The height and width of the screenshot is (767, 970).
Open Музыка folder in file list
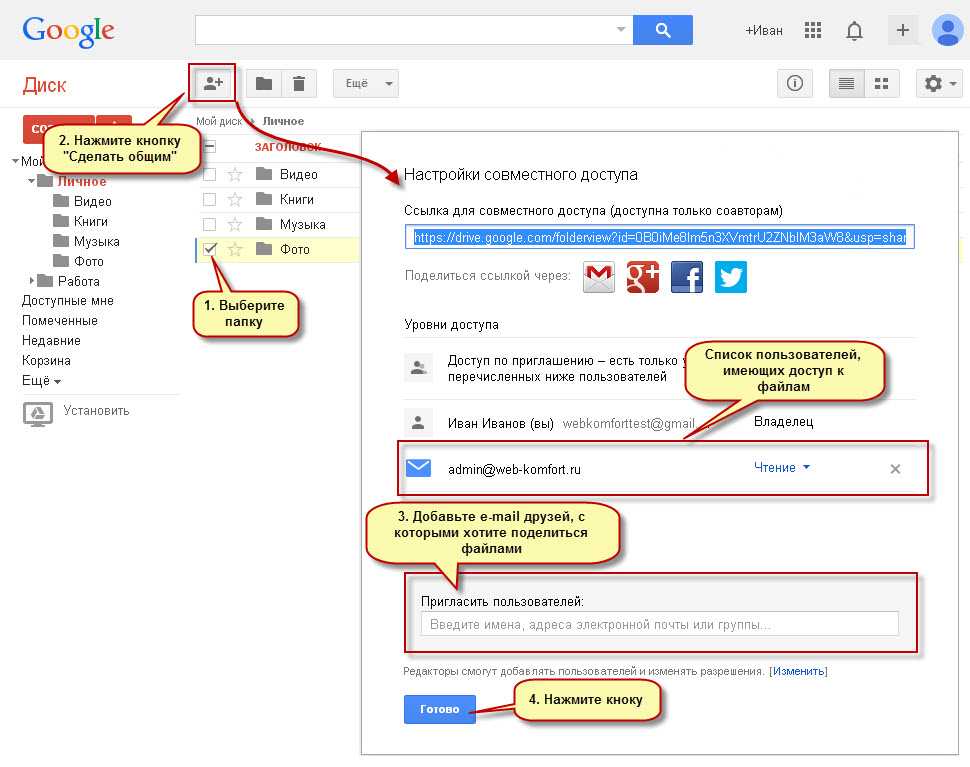[302, 224]
